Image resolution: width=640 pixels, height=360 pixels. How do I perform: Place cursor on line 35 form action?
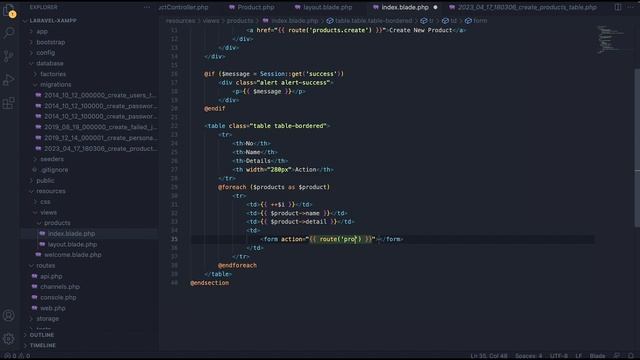click(331, 239)
